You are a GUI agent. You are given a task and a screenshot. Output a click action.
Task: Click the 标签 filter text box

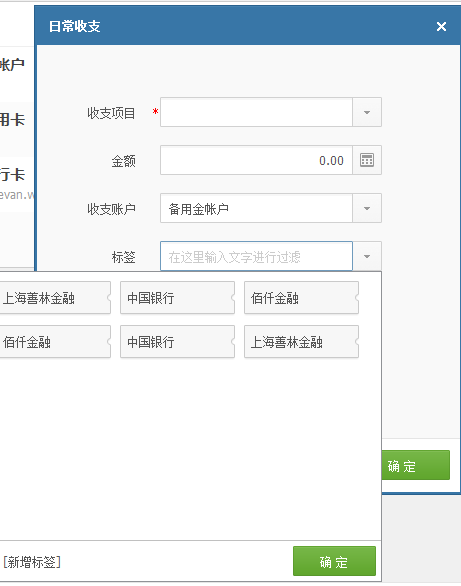(x=256, y=256)
